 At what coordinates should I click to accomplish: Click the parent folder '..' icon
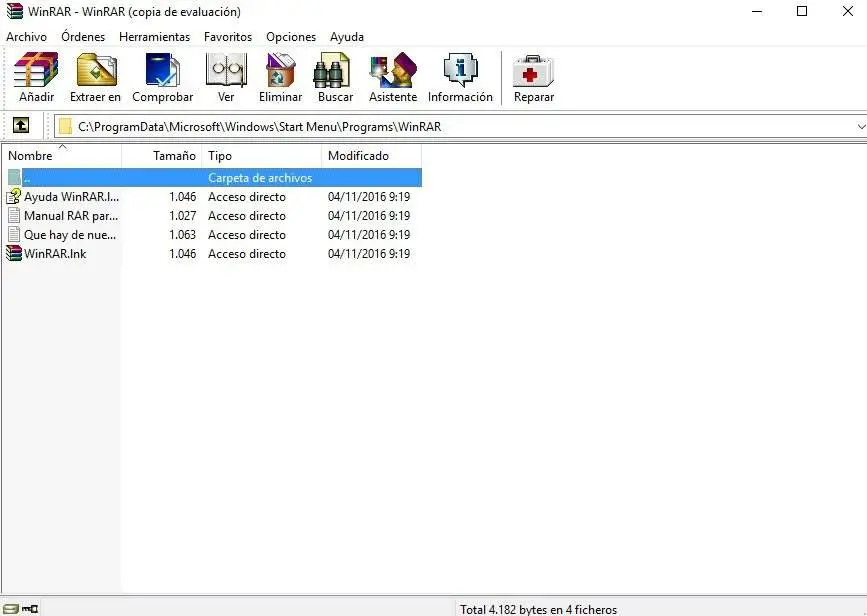(x=14, y=178)
